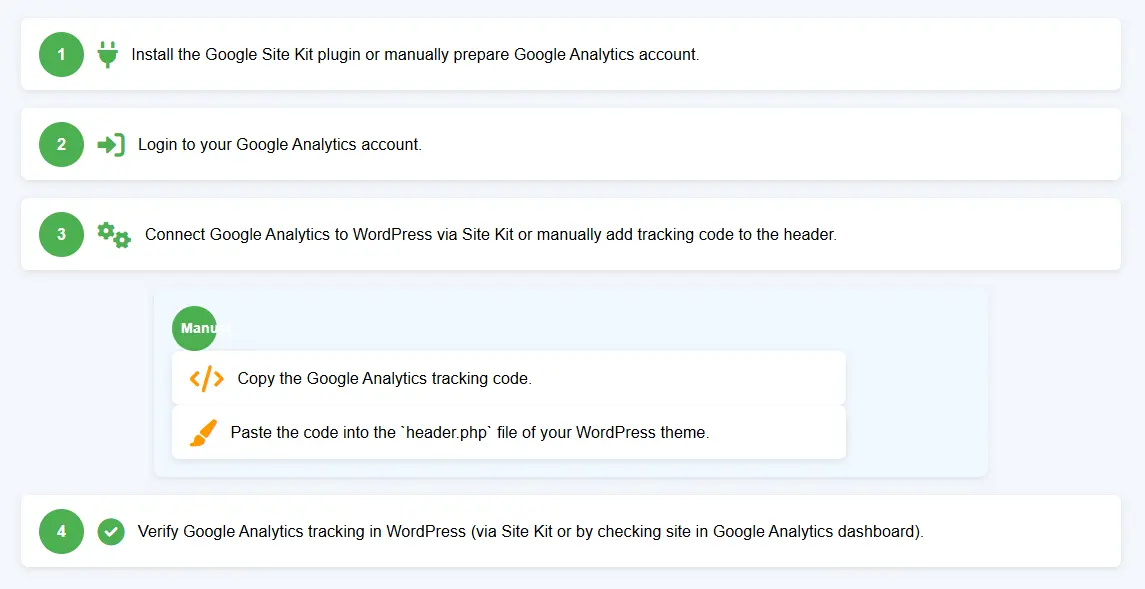Click "Connect Google Analytics to WordPress" step text
This screenshot has width=1145, height=589.
coord(288,234)
